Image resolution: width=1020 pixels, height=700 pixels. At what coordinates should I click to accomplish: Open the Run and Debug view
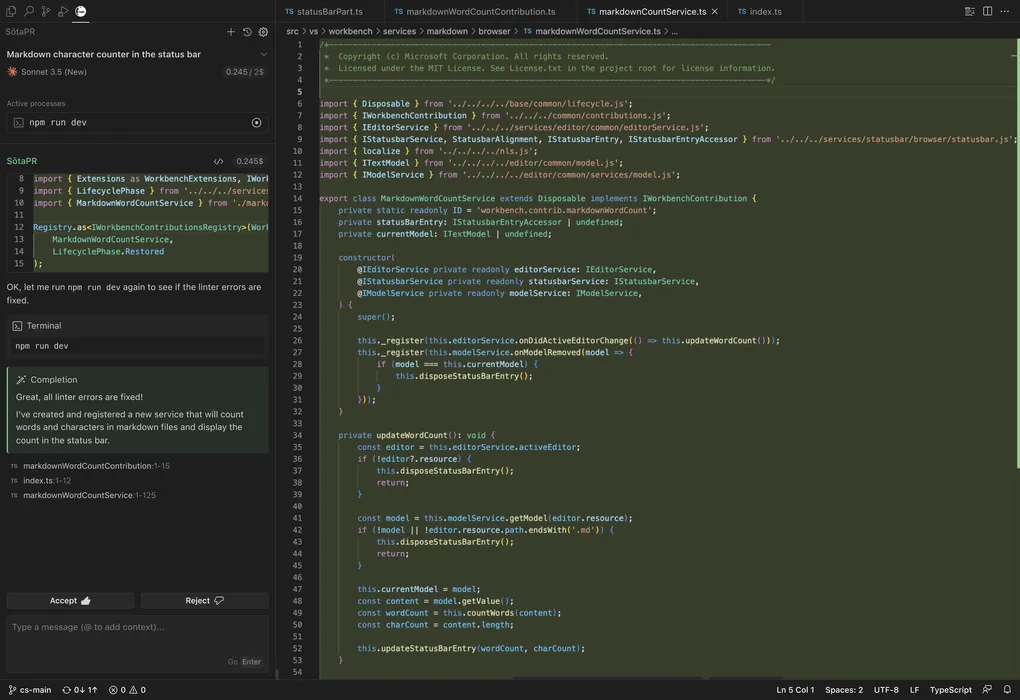coord(61,11)
